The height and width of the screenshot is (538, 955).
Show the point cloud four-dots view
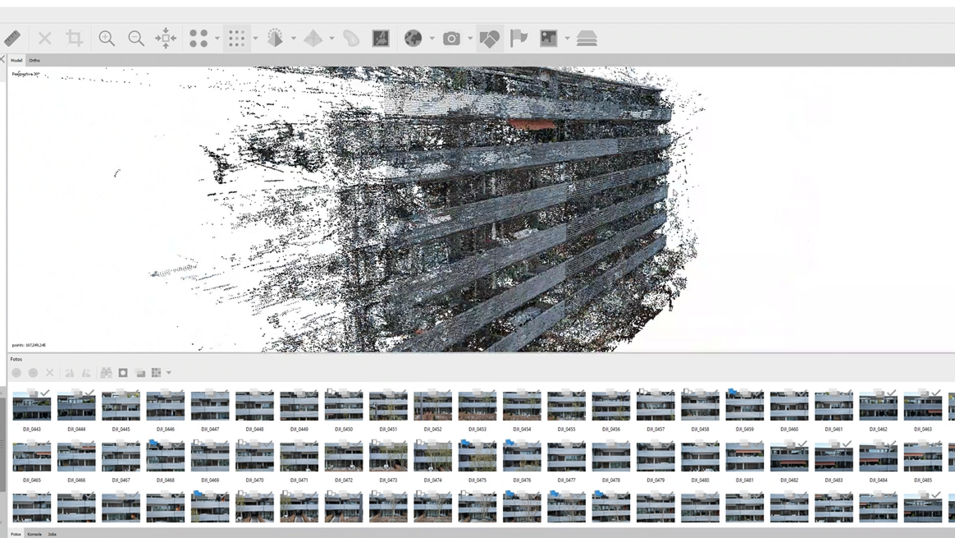pos(199,38)
